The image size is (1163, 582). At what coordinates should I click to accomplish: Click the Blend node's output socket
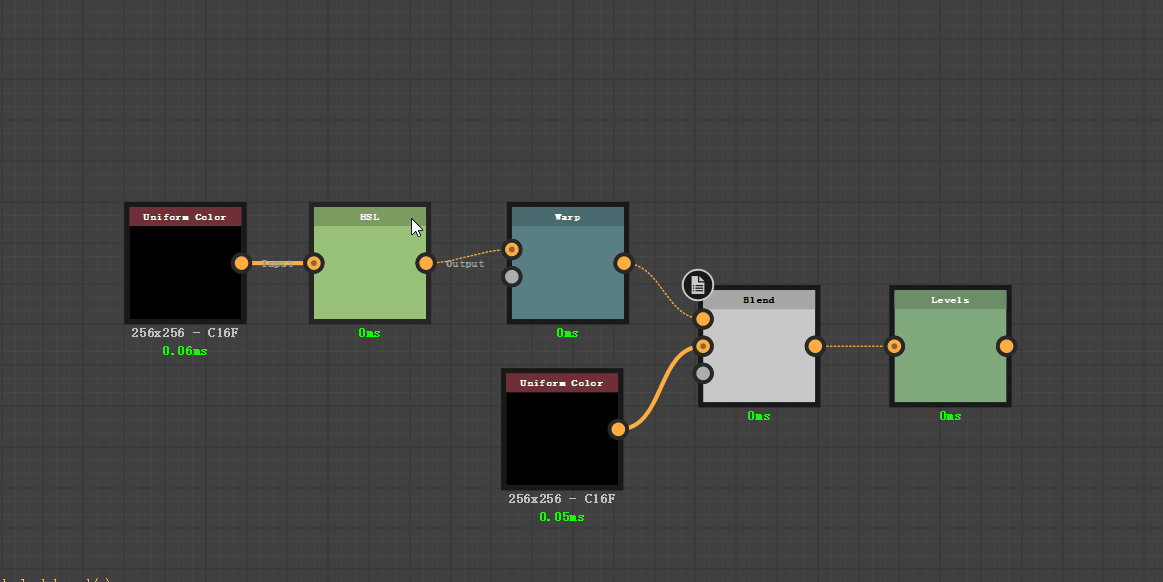pyautogui.click(x=815, y=346)
